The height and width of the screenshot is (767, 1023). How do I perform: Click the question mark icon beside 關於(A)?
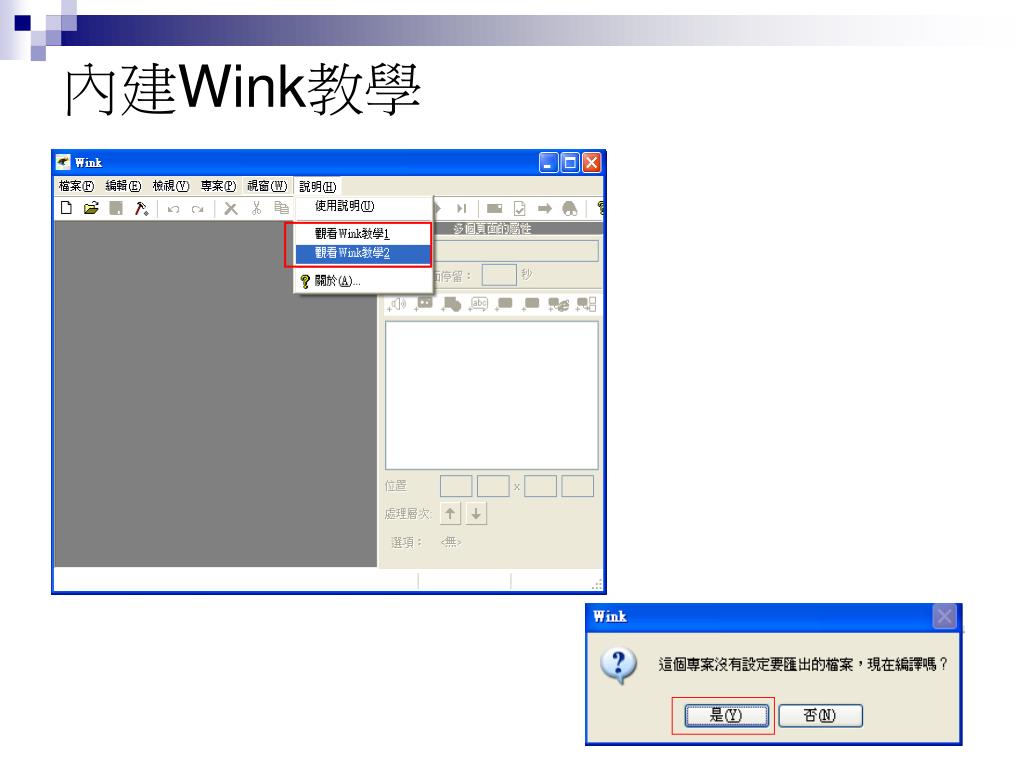[305, 281]
